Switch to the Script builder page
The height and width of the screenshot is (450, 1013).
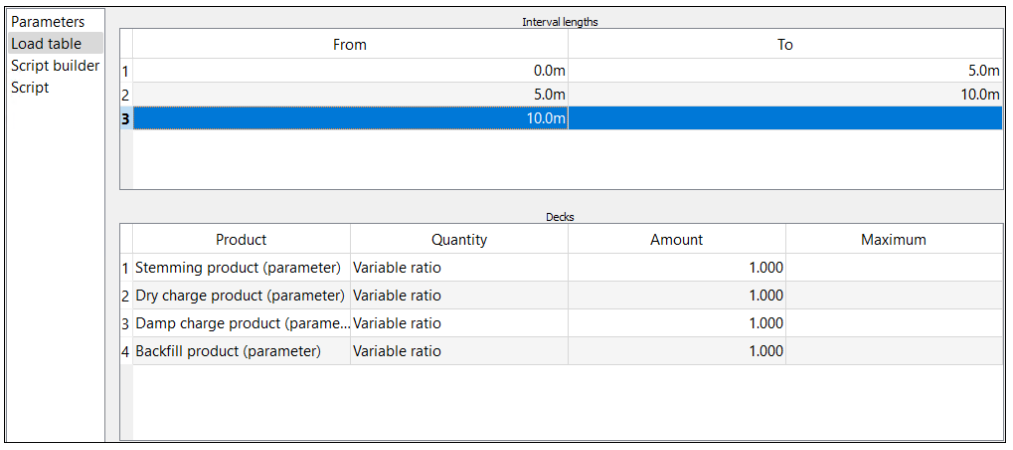55,65
